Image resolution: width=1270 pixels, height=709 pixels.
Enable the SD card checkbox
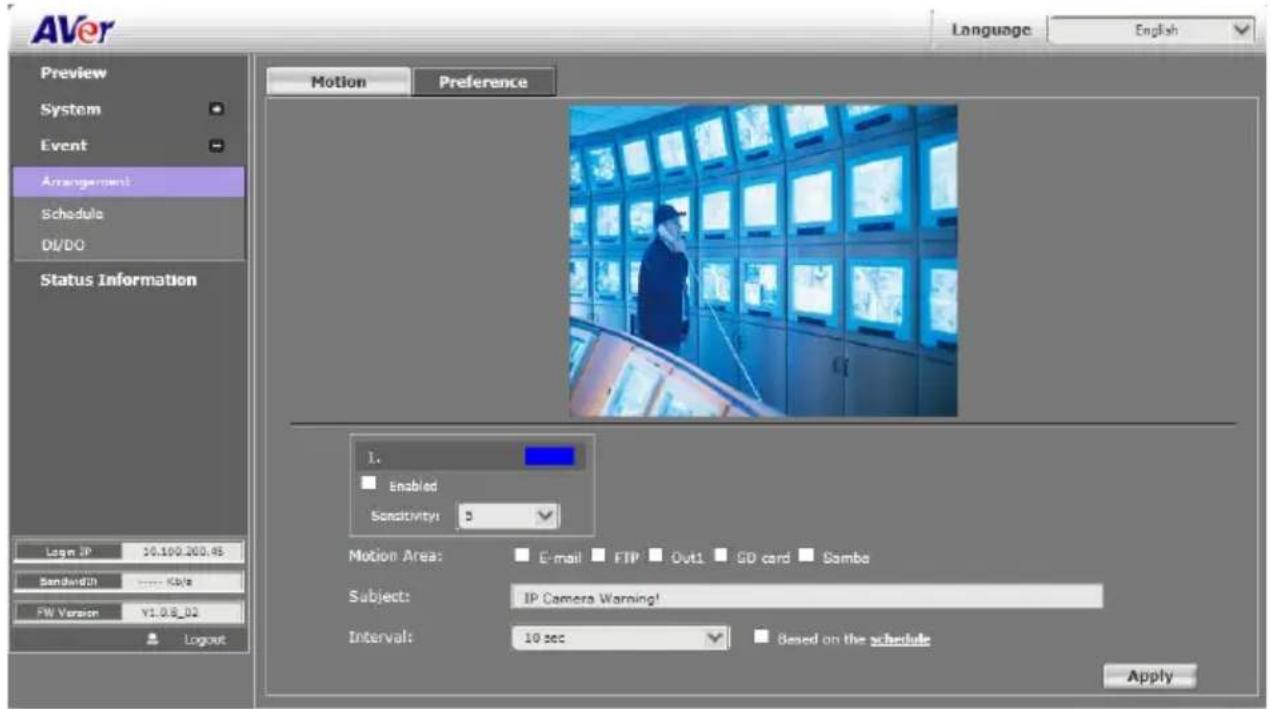[719, 556]
